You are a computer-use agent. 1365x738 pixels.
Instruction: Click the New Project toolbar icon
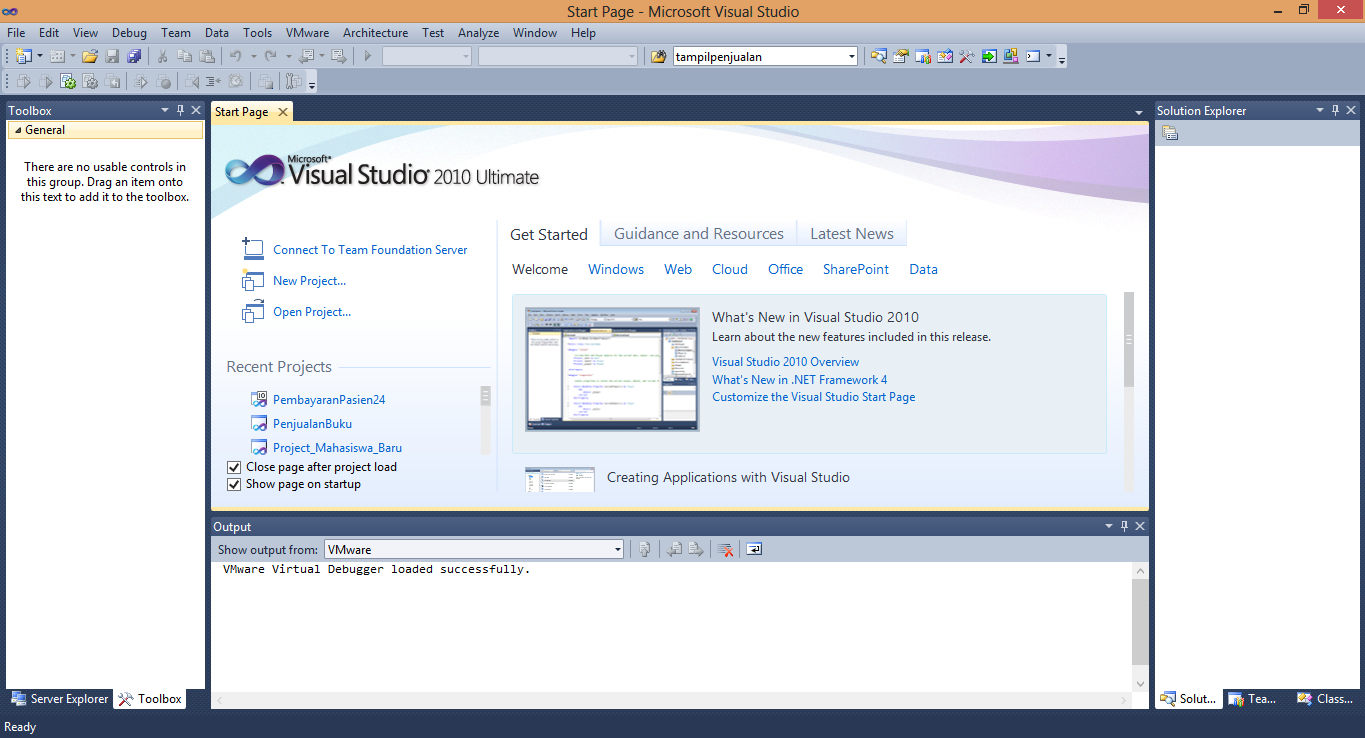[23, 56]
